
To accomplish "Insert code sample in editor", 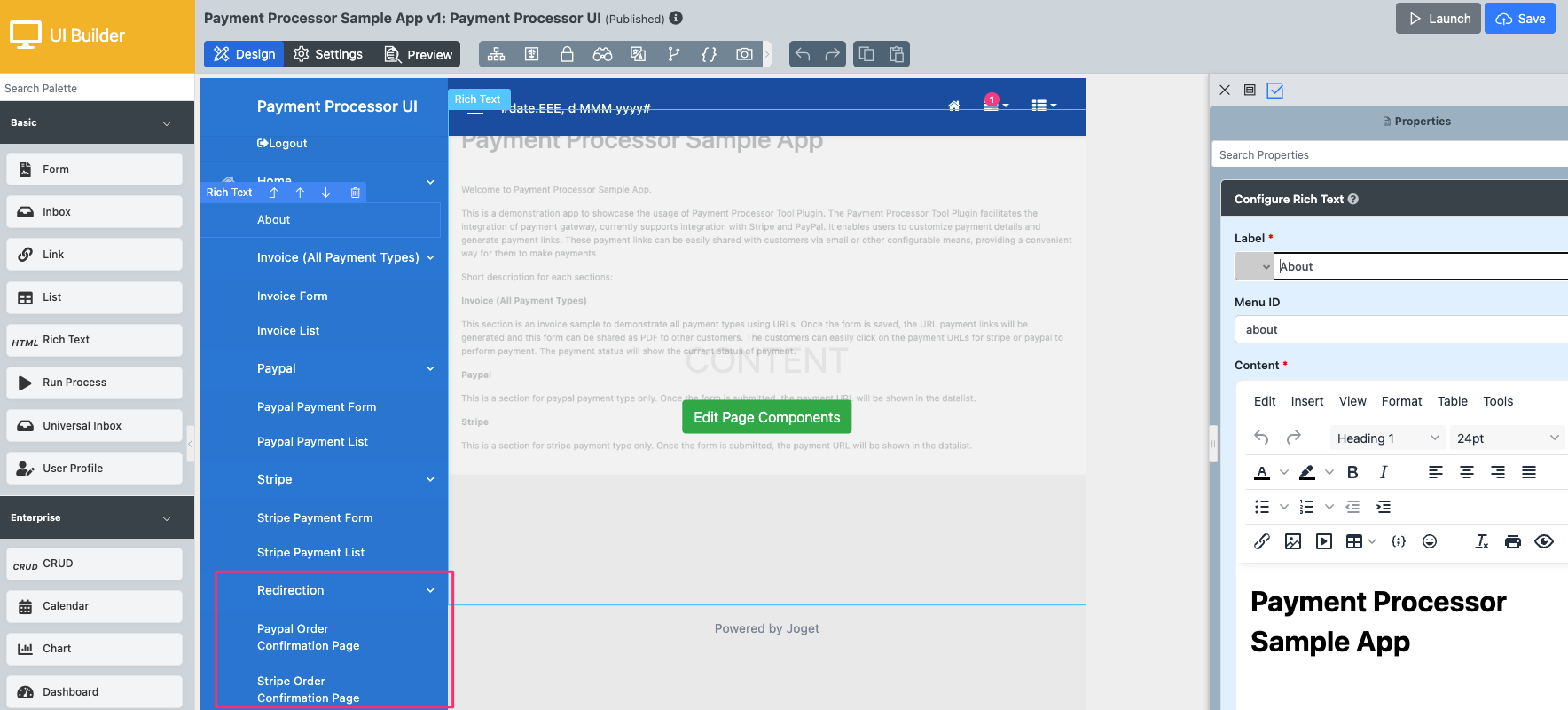I will pos(1399,541).
